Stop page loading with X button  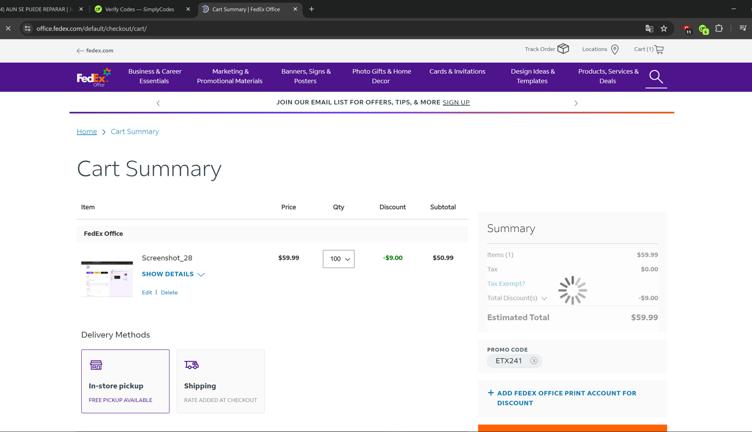pos(8,29)
